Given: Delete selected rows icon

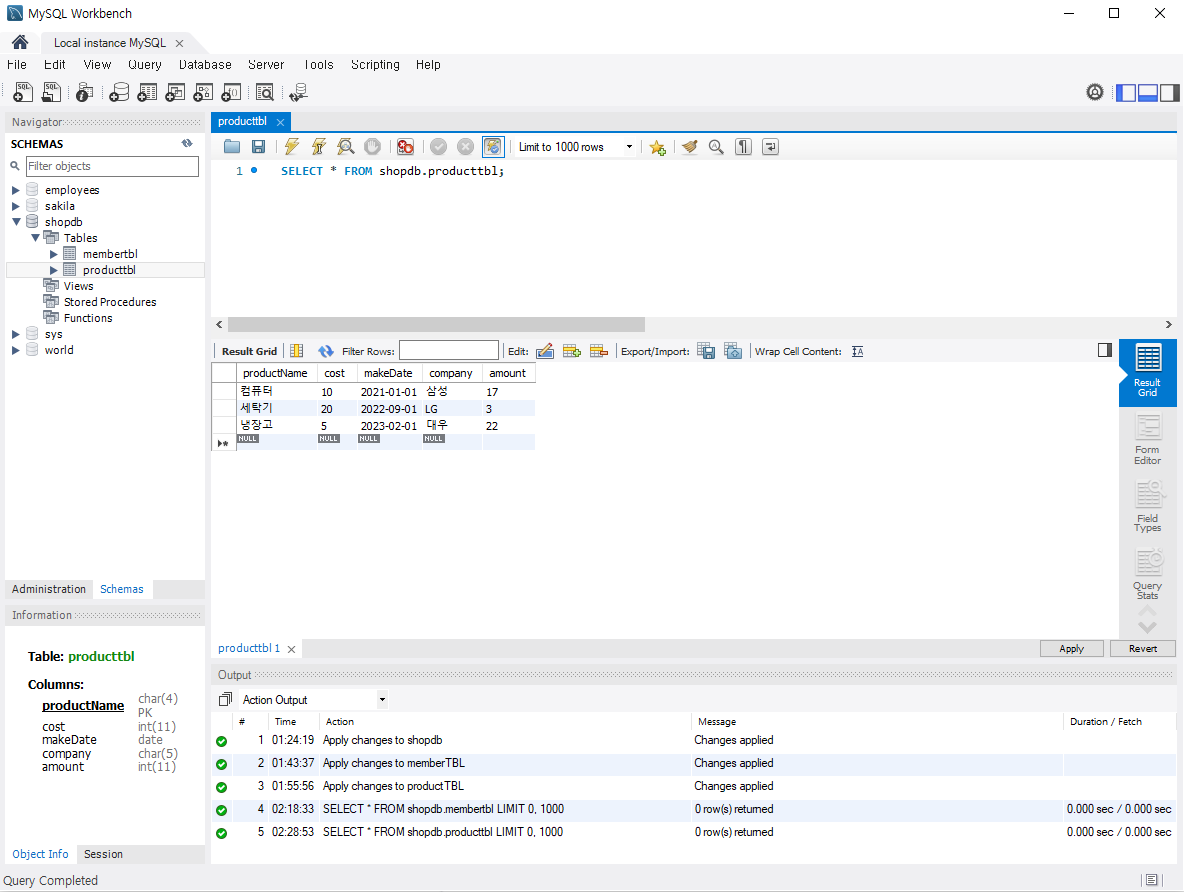Looking at the screenshot, I should 599,351.
